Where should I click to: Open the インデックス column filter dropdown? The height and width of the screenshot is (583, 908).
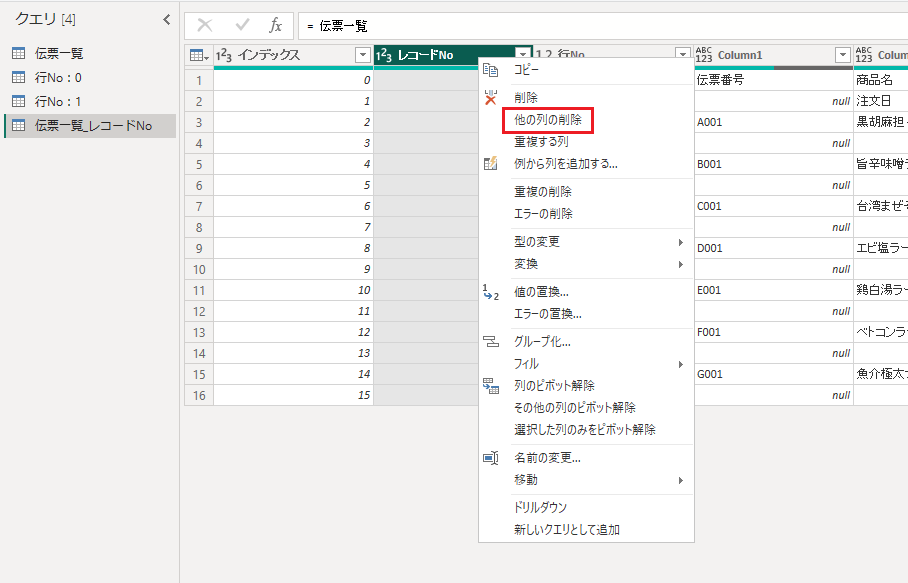click(362, 56)
